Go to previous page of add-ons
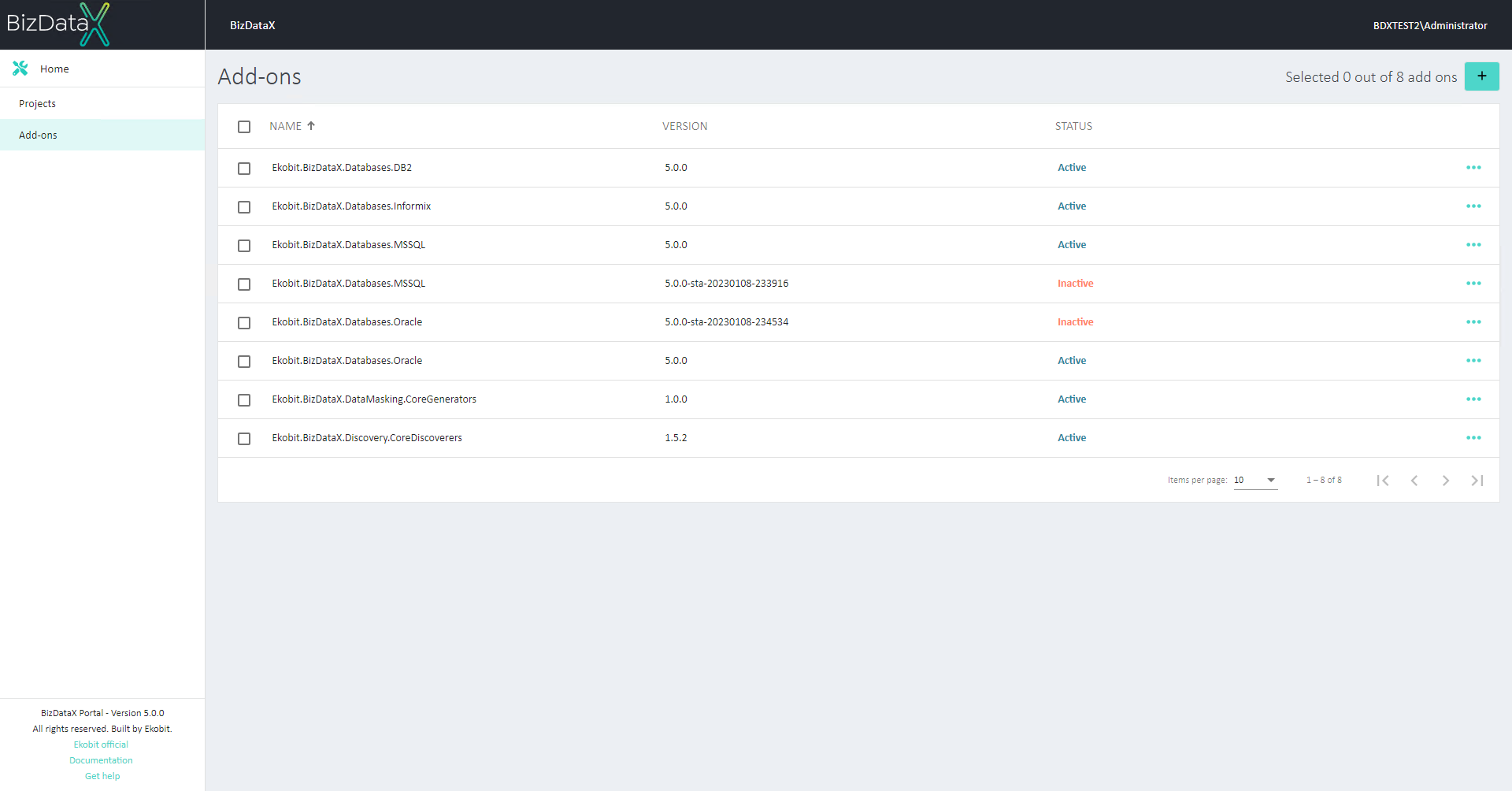Screen dimensions: 1512x791 1414,481
